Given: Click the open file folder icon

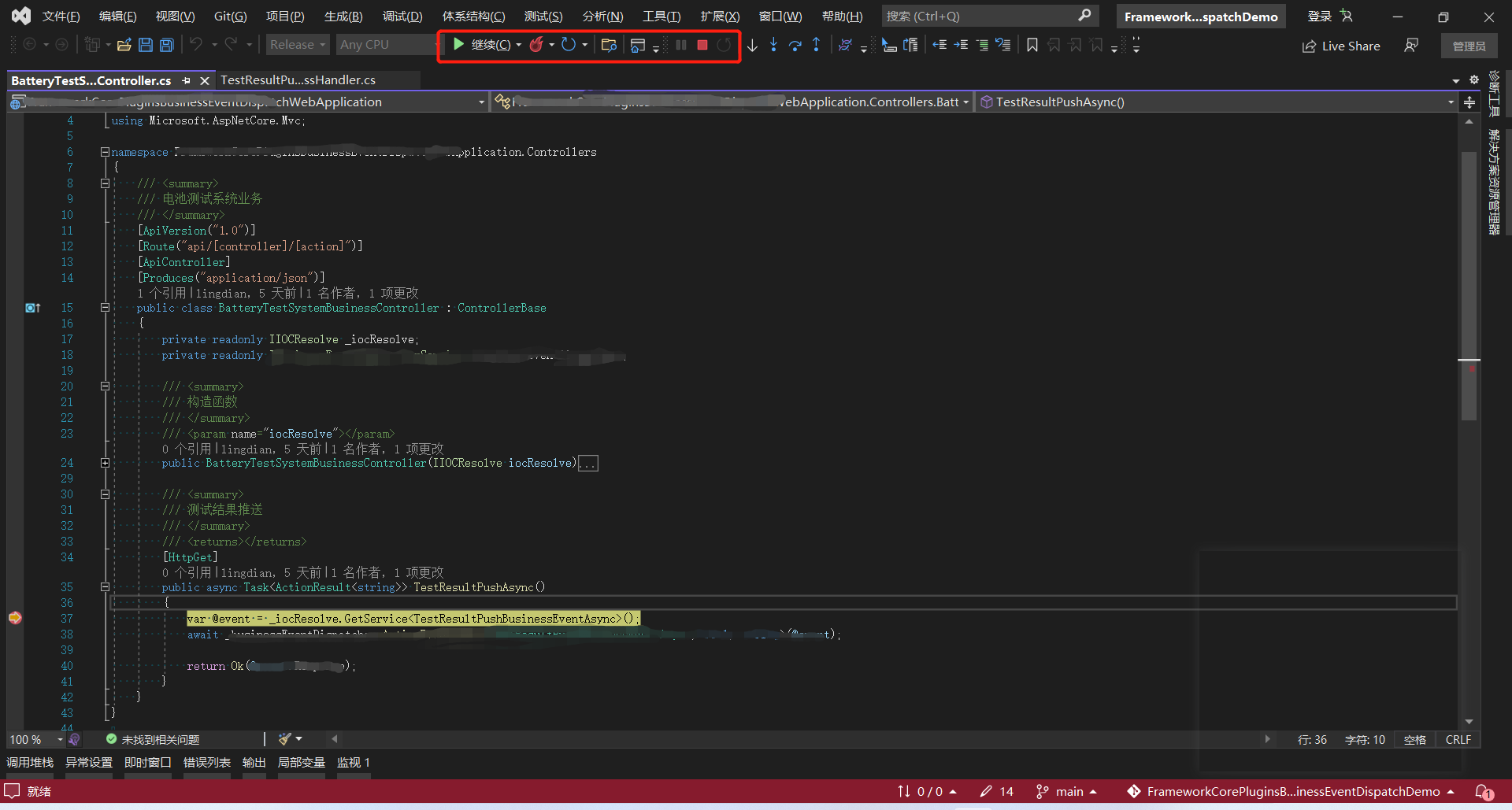Looking at the screenshot, I should (x=124, y=45).
